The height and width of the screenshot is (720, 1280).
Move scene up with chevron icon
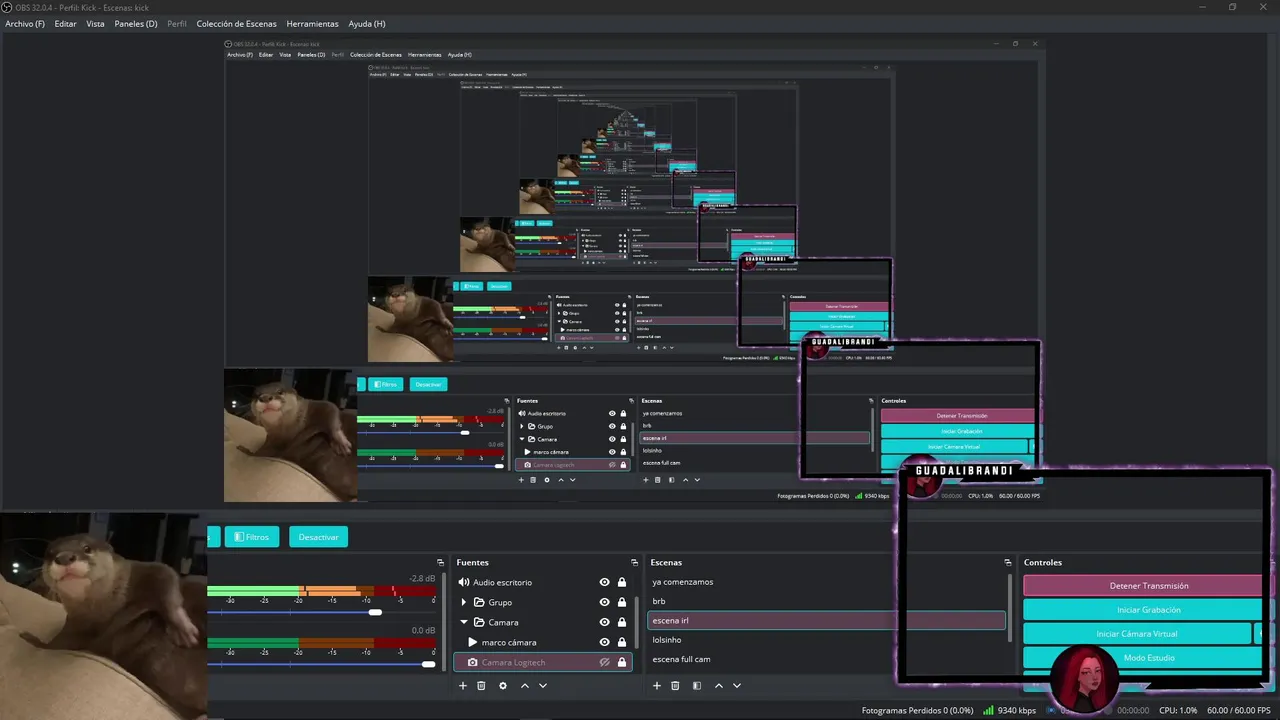click(718, 686)
